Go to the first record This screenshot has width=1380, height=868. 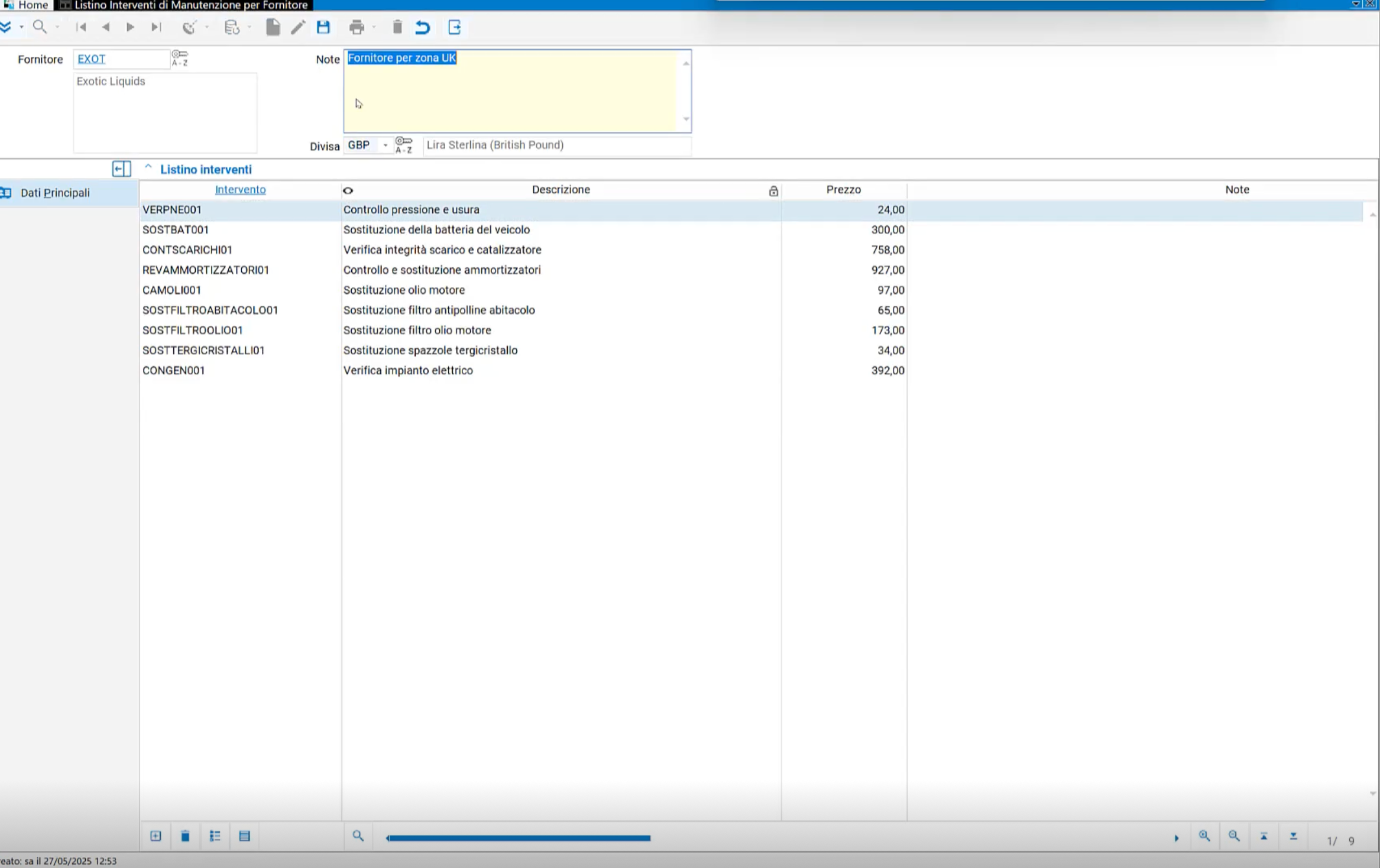[81, 27]
